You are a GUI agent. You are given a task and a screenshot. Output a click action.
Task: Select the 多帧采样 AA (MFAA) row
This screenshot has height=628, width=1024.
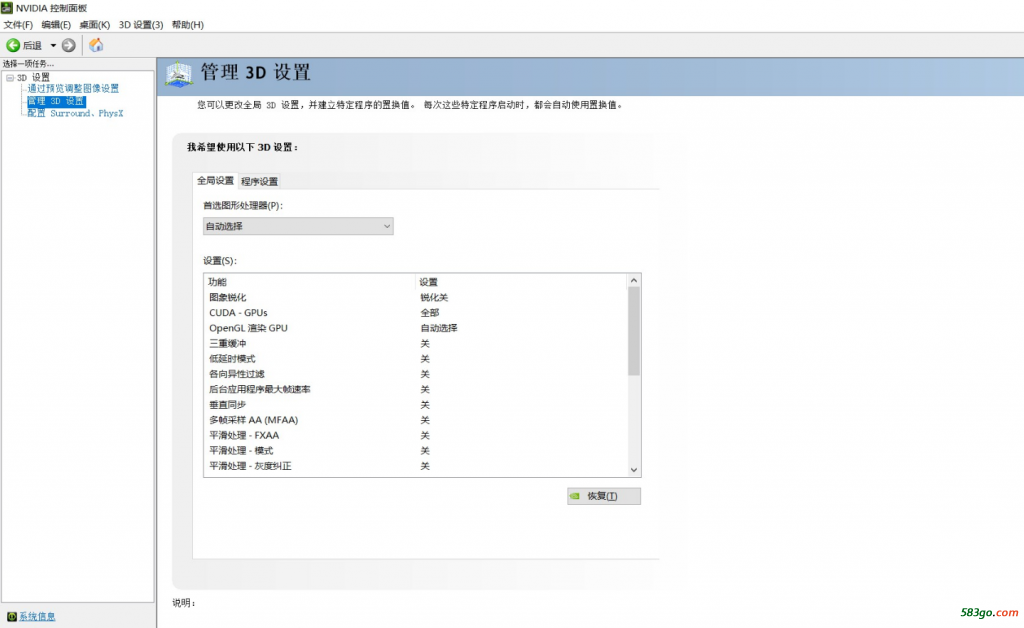click(415, 420)
